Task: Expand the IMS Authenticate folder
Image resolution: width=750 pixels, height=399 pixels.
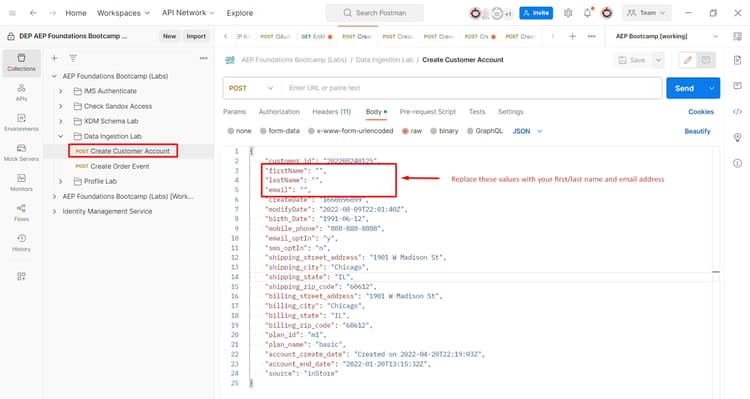Action: tap(61, 91)
